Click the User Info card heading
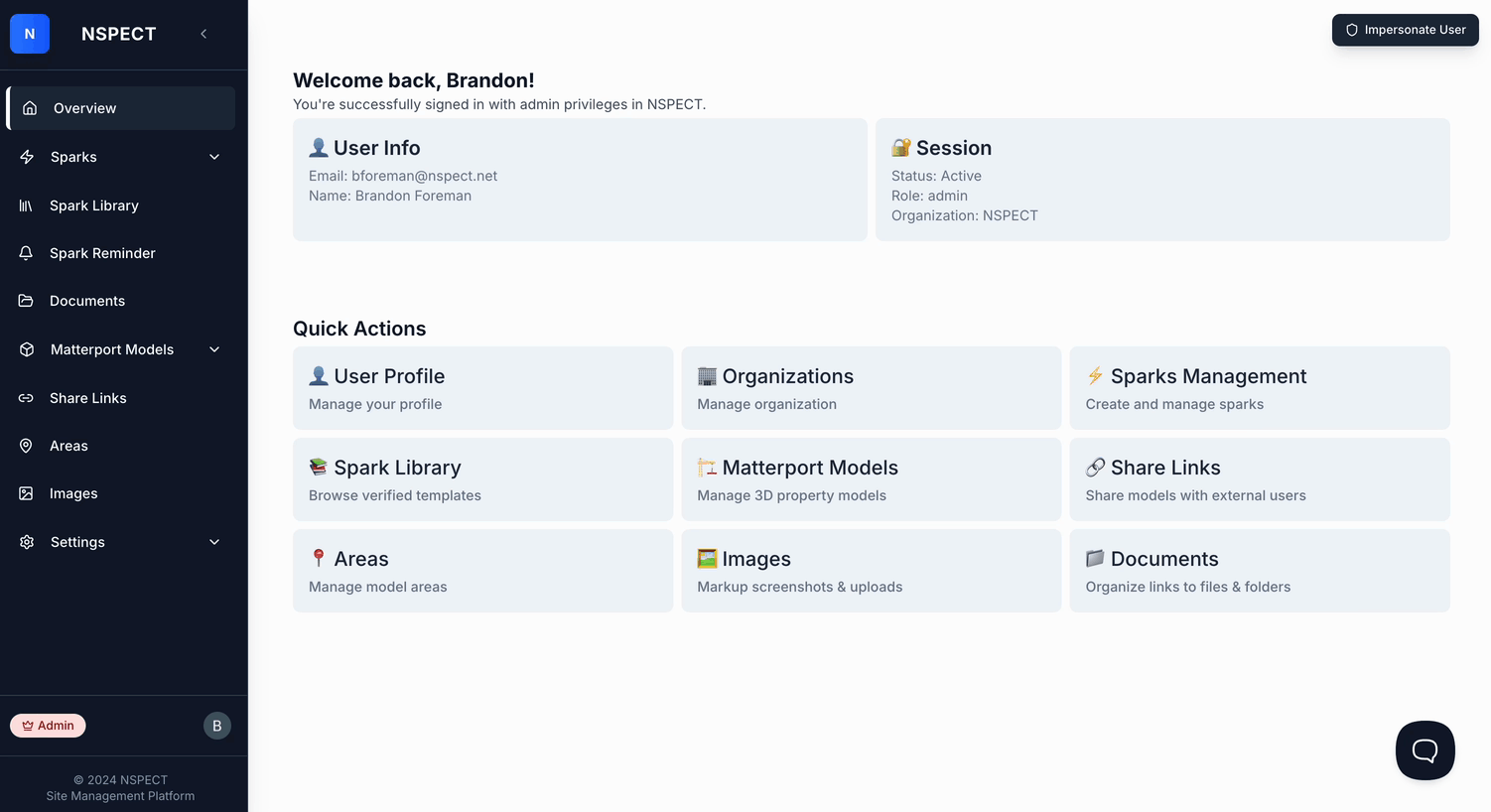Screen dimensions: 1491x812 click(364, 148)
